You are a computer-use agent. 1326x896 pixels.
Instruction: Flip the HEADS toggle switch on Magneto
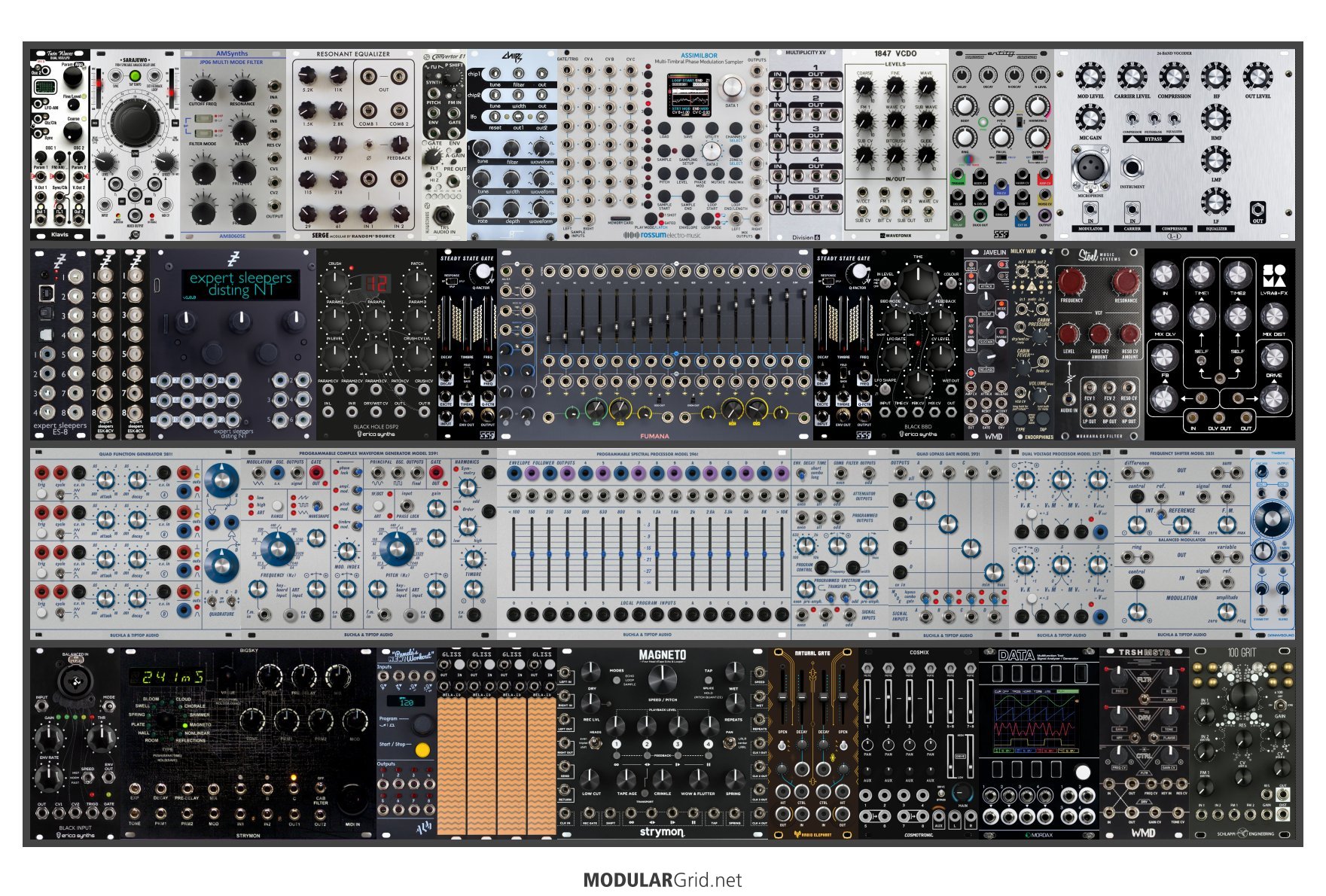click(x=595, y=743)
